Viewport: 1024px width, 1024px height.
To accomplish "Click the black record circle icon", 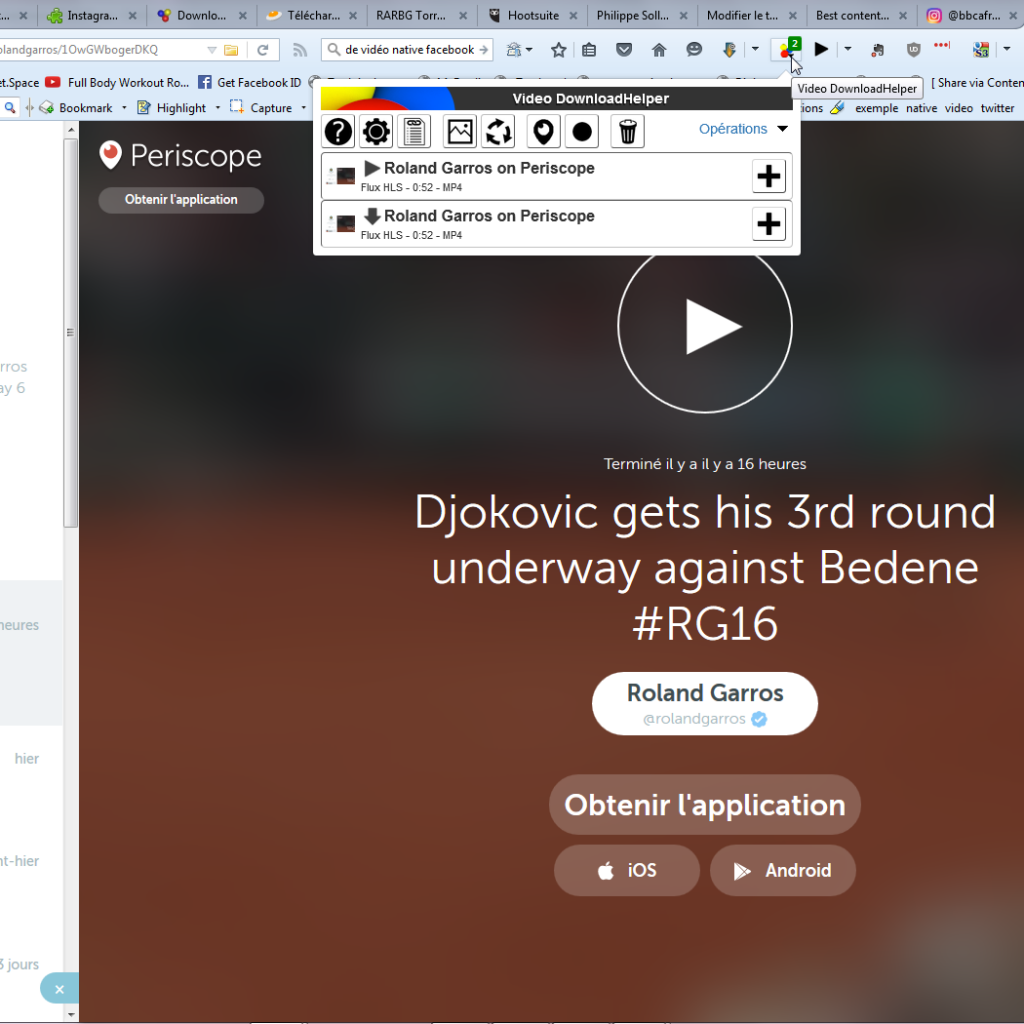I will click(582, 131).
